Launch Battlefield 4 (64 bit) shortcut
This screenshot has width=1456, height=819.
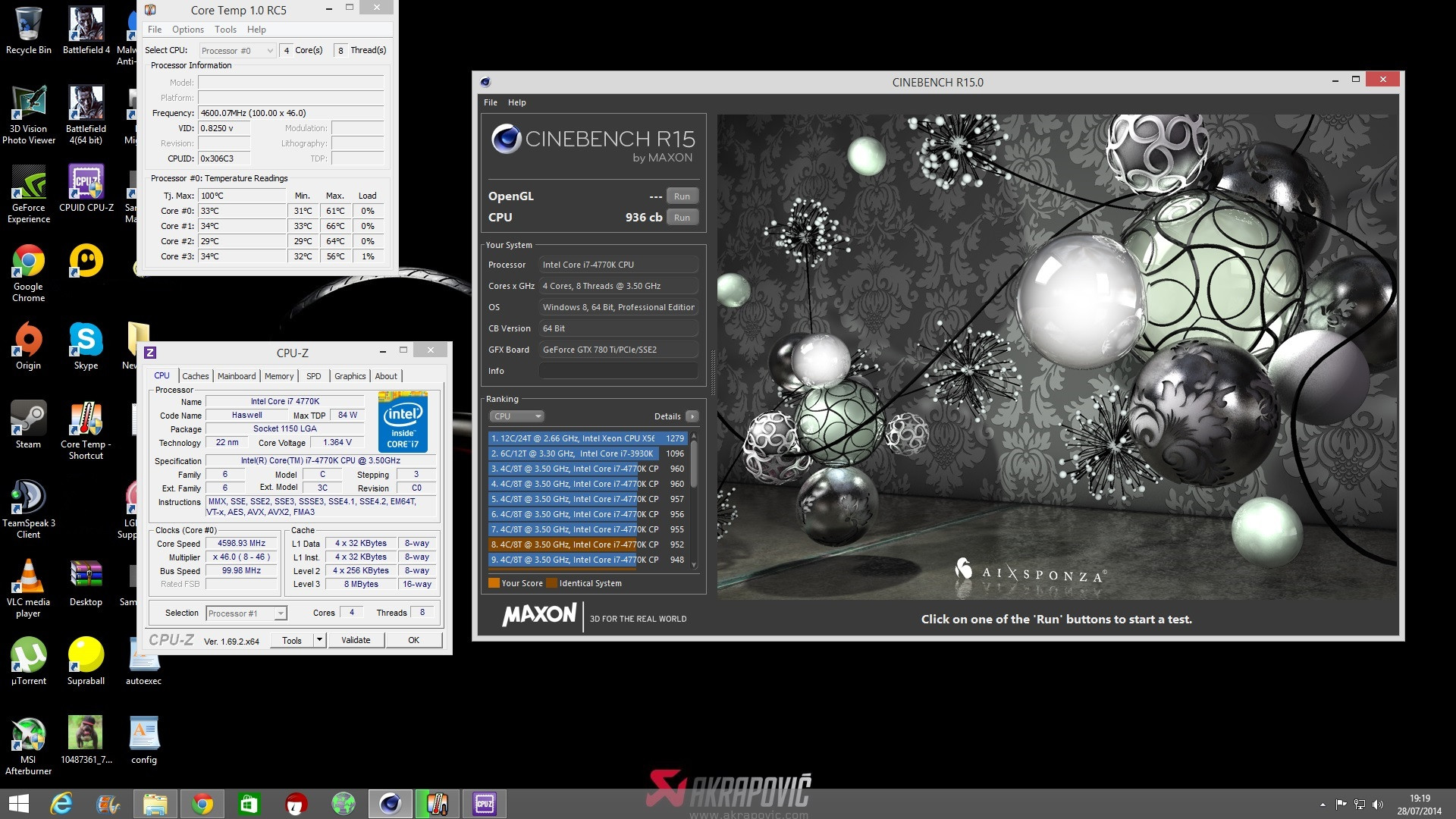click(86, 114)
